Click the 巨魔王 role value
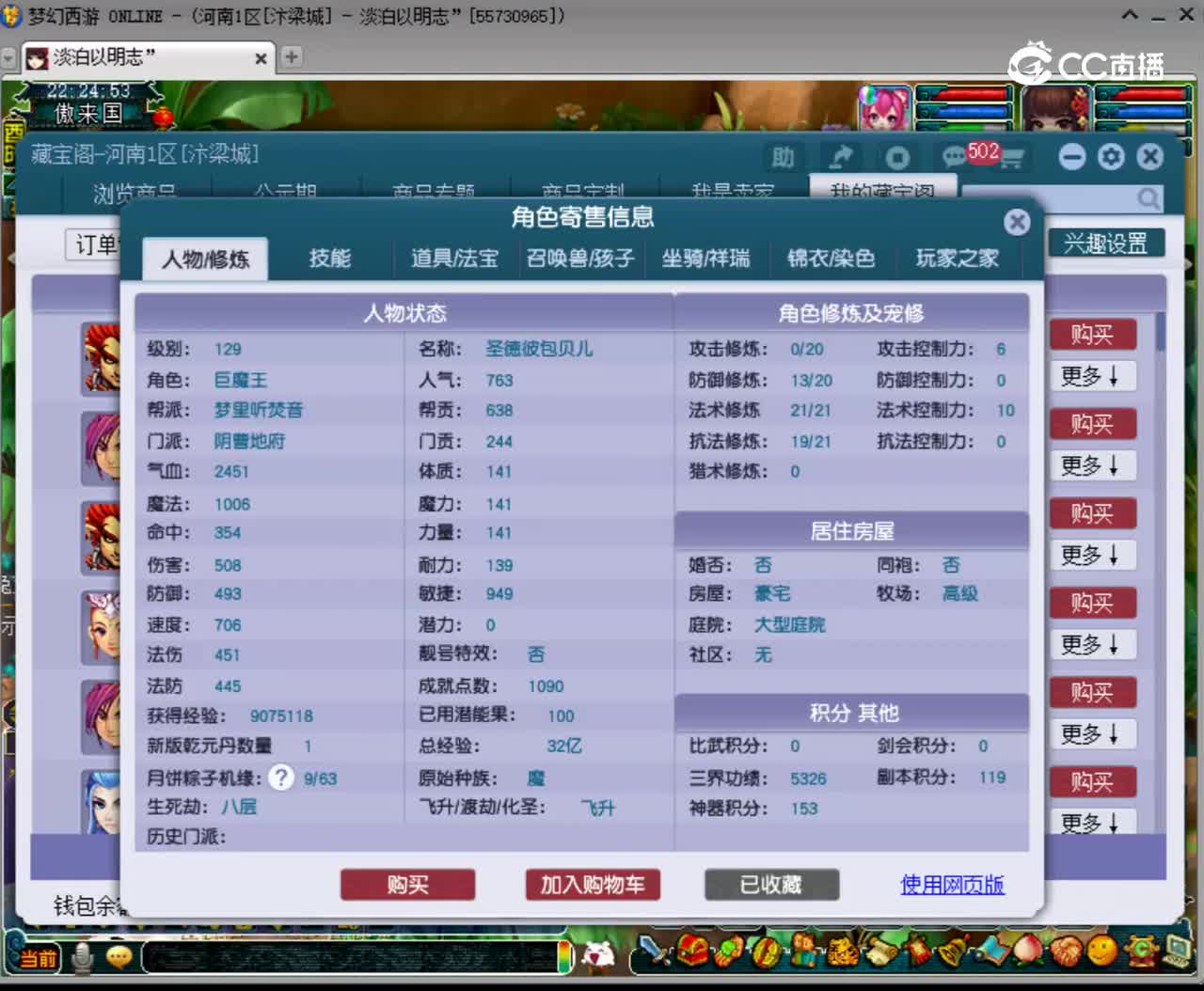 click(x=241, y=380)
